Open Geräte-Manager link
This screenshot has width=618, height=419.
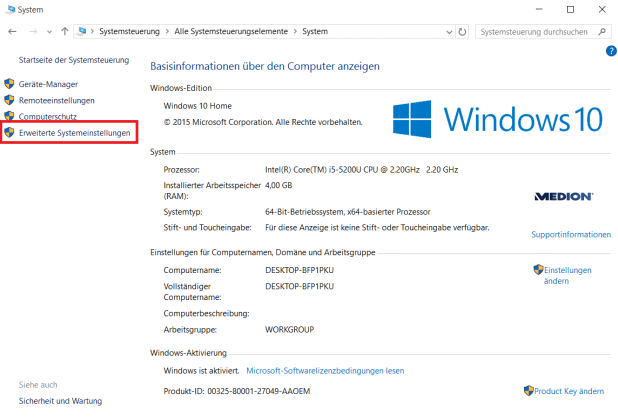click(x=48, y=84)
